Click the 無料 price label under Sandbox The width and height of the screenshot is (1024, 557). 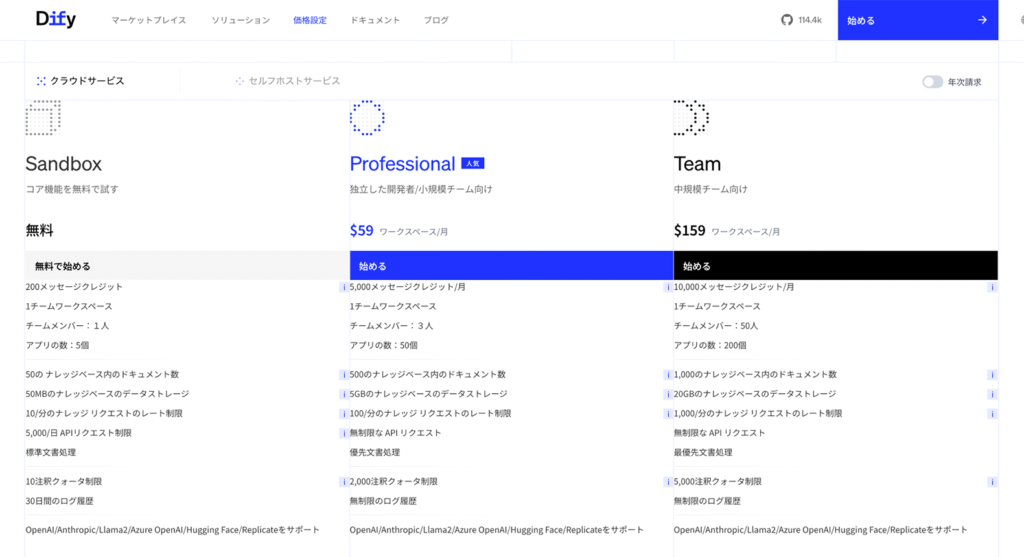39,231
